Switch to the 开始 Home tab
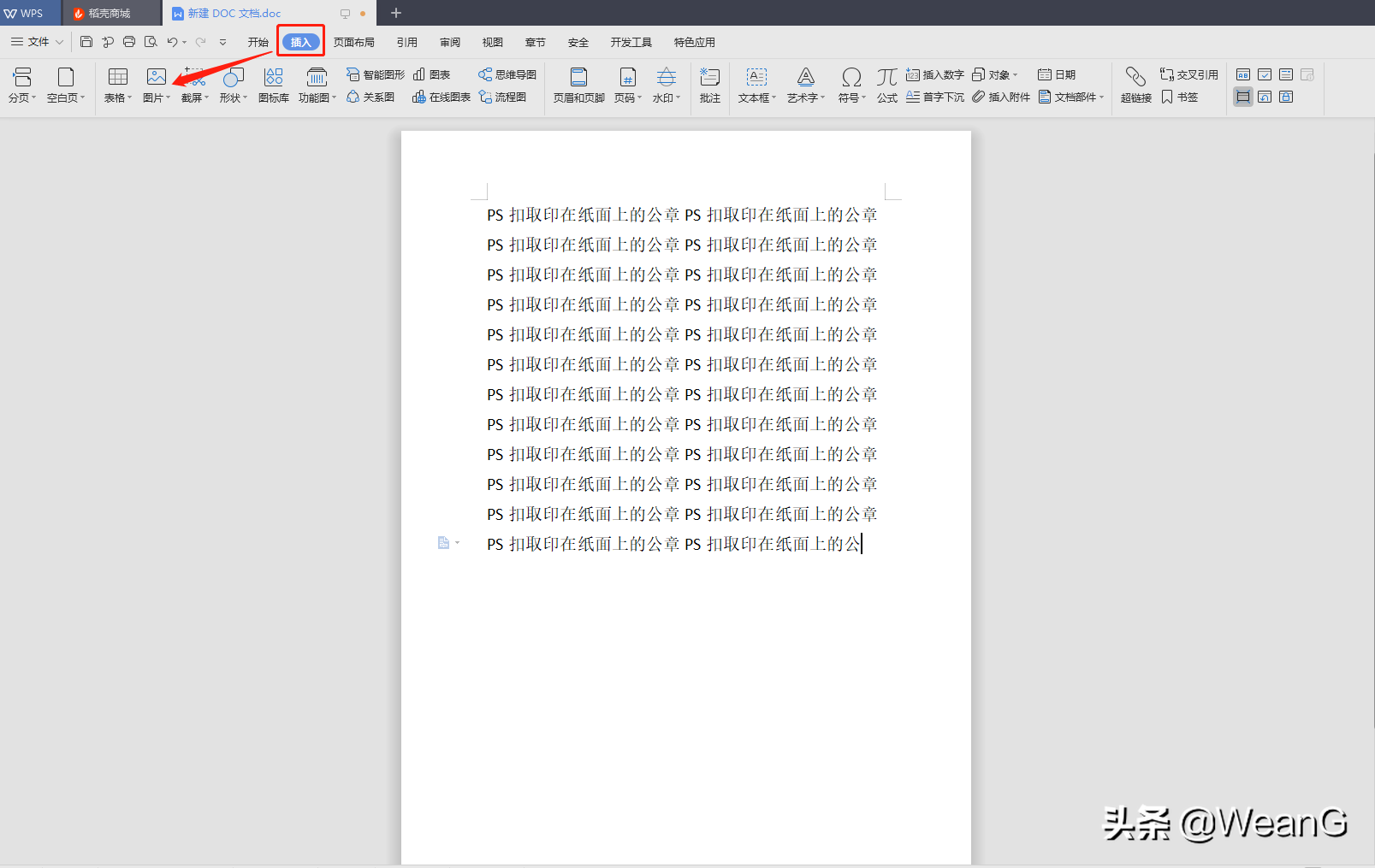Viewport: 1375px width, 868px height. click(258, 42)
